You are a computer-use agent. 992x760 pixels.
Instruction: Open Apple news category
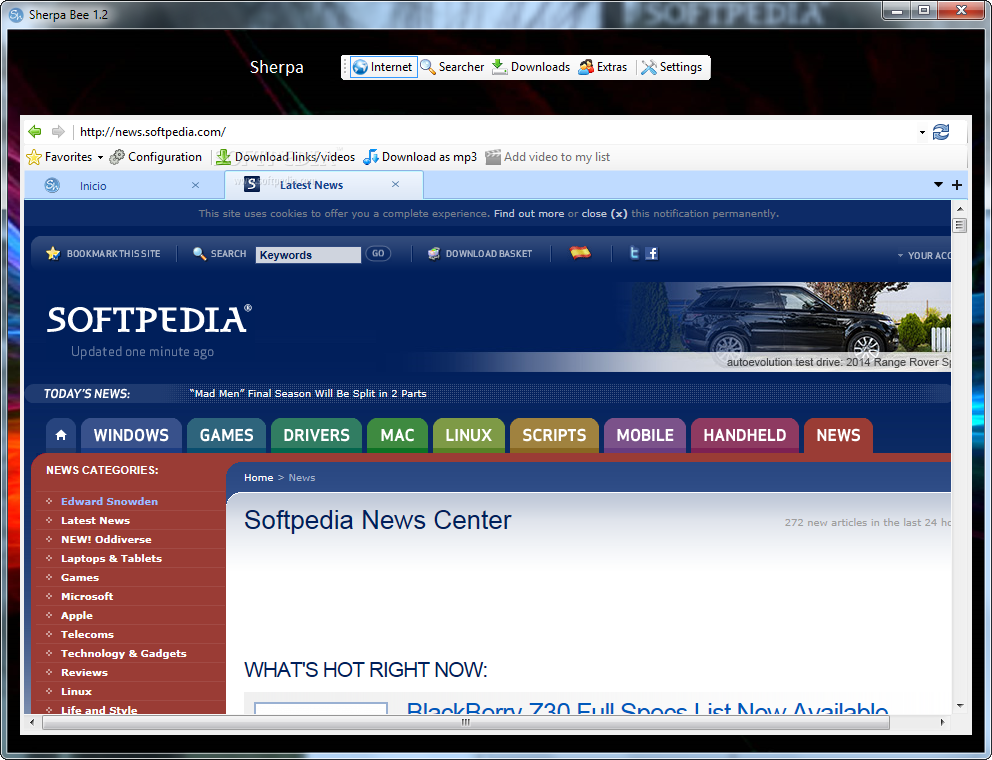(77, 615)
